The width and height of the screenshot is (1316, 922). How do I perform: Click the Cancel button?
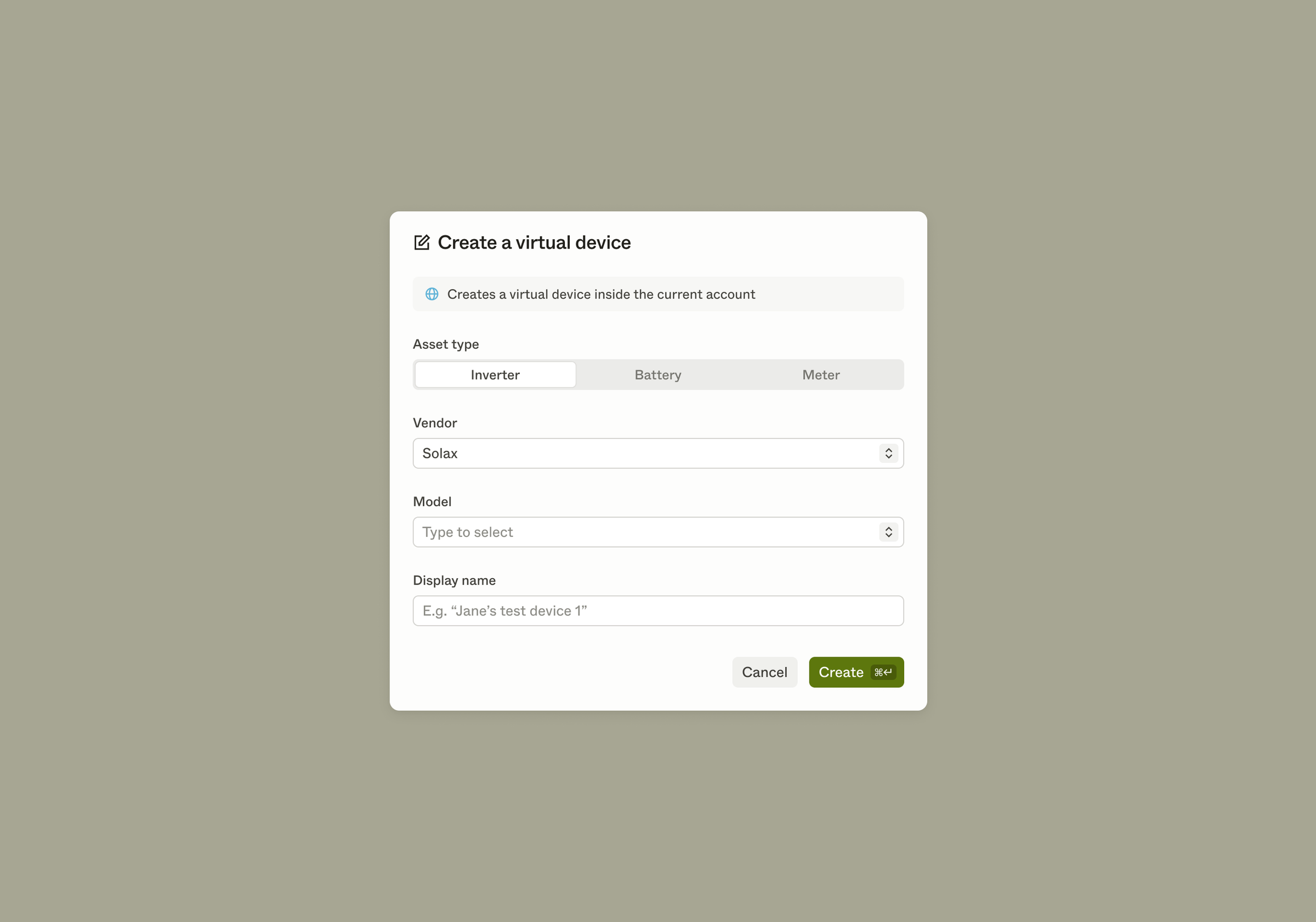(x=764, y=671)
